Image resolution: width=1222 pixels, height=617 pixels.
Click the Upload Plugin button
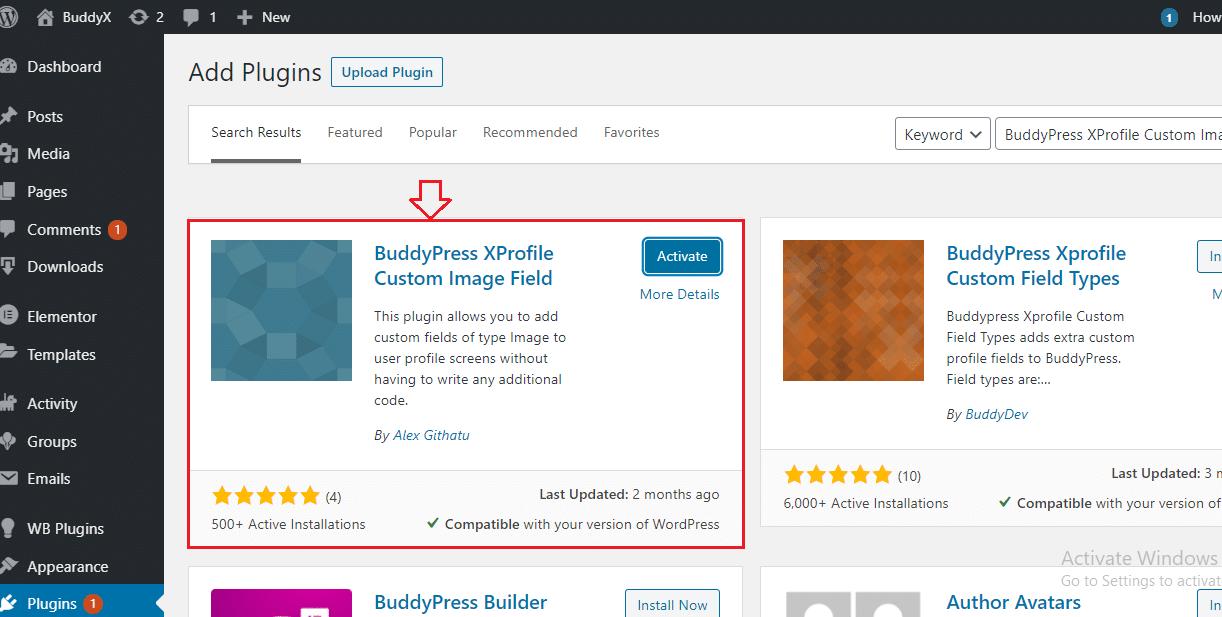coord(386,71)
